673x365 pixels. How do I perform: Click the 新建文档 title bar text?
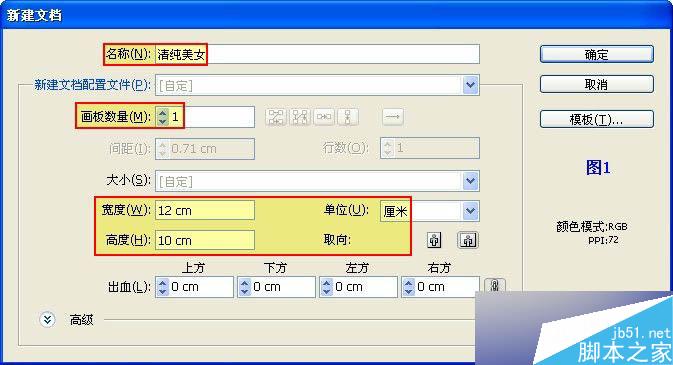tap(34, 15)
